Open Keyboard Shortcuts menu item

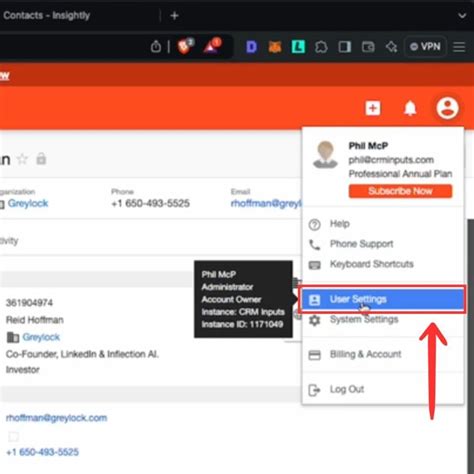(x=383, y=264)
